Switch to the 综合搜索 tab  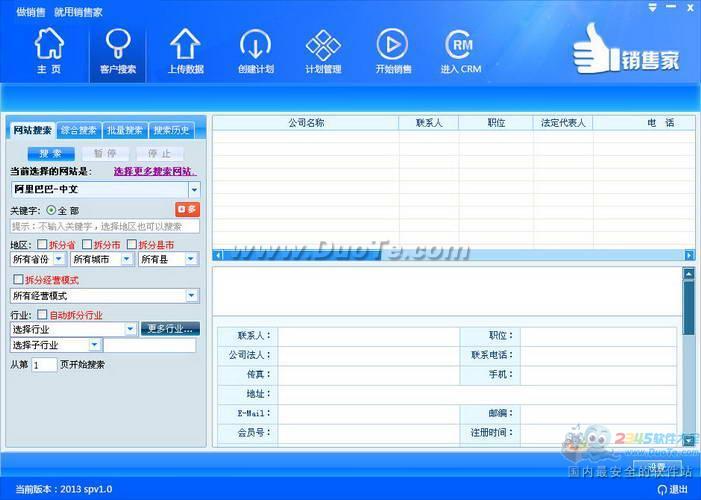[79, 130]
